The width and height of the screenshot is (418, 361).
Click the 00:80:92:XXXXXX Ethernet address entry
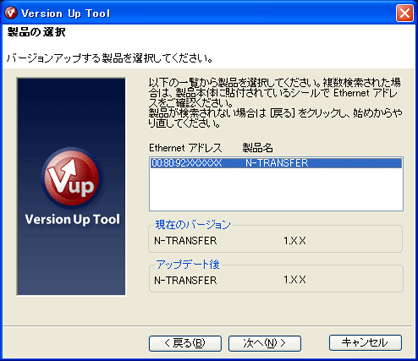(x=186, y=163)
